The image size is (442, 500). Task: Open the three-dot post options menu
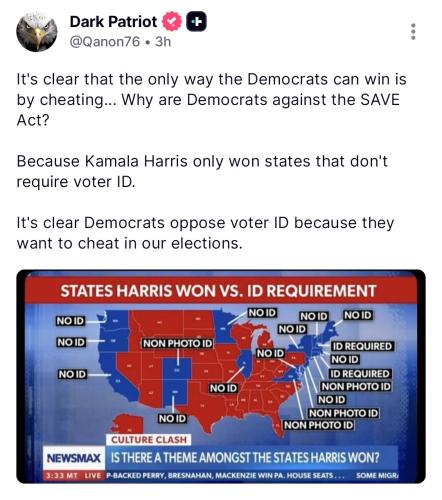(x=413, y=32)
